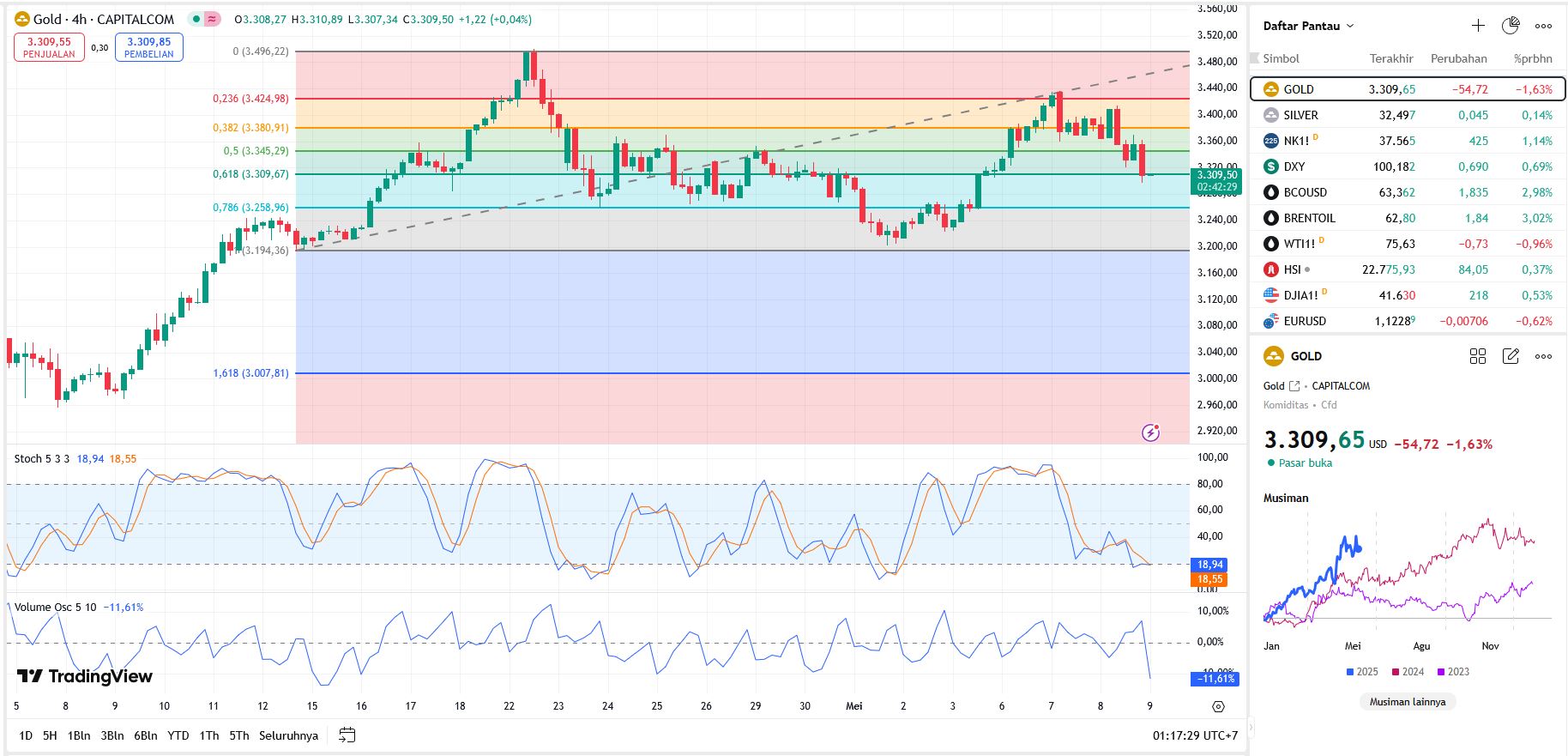Toggle the 2023 series in seasonal legend

pyautogui.click(x=1453, y=672)
